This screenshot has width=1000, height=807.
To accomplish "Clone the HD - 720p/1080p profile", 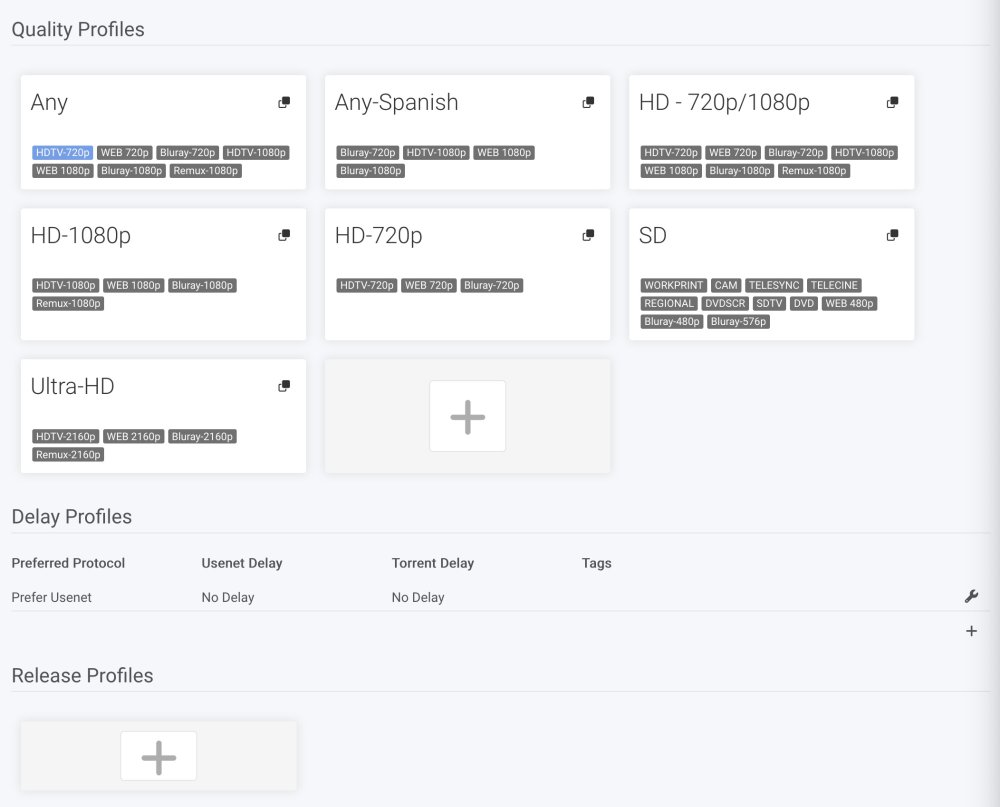I will [x=893, y=102].
